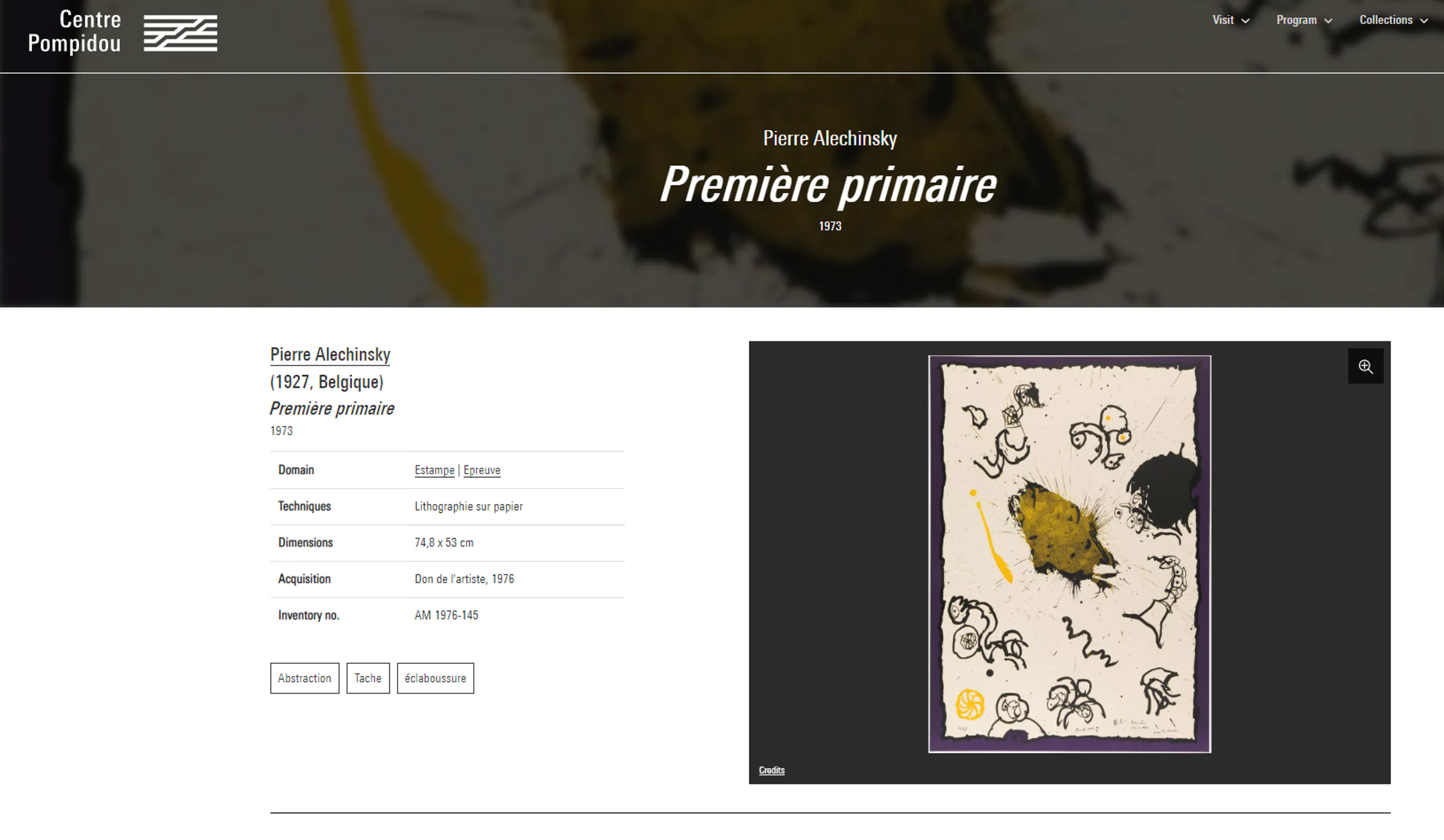Screen dimensions: 1444x840
Task: Follow the Epreuve domain link
Action: pyautogui.click(x=482, y=470)
